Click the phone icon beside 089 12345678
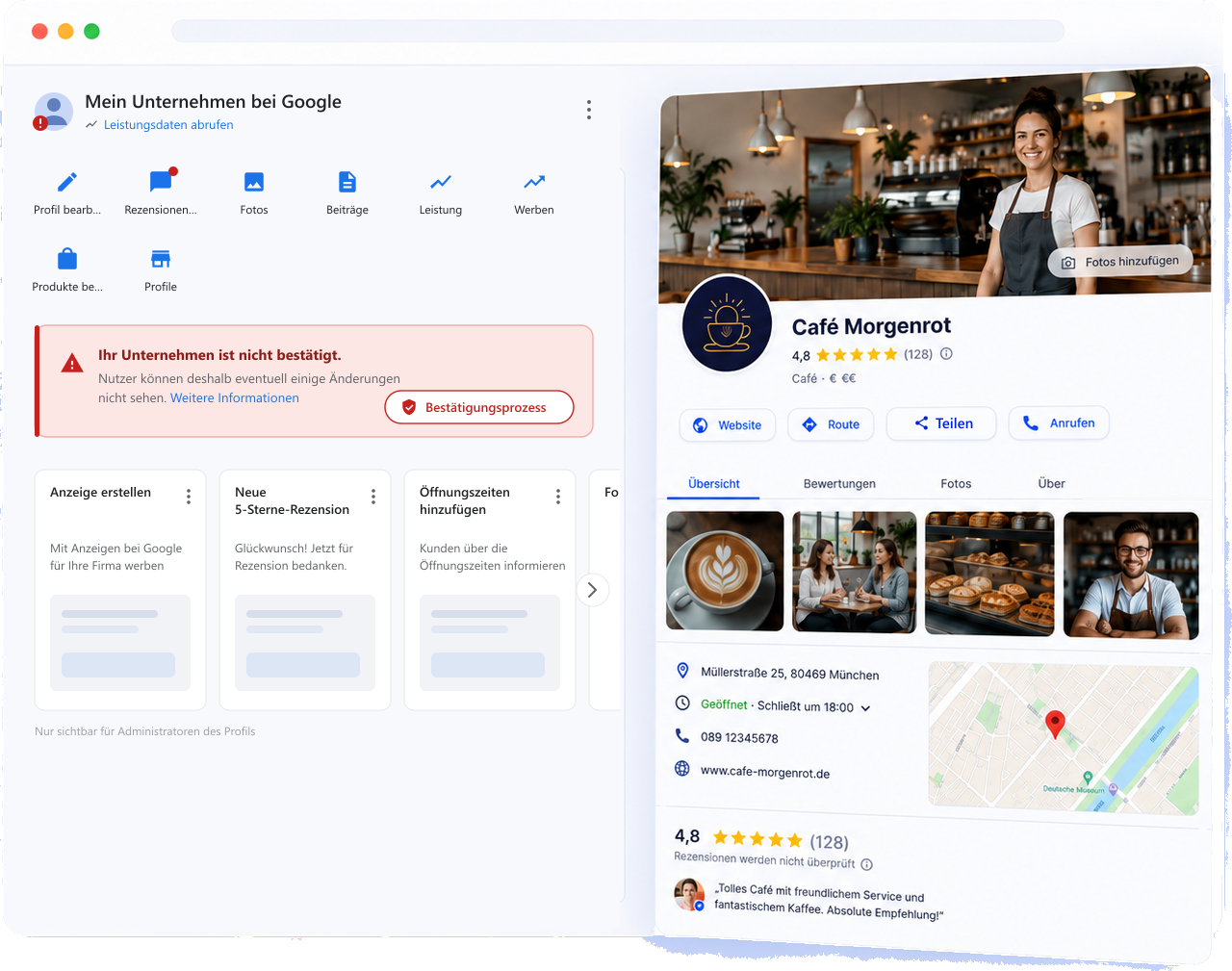The width and height of the screenshot is (1232, 971). [682, 736]
